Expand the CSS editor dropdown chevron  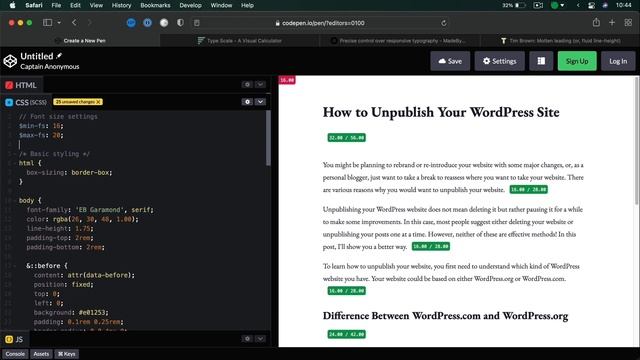(x=260, y=102)
